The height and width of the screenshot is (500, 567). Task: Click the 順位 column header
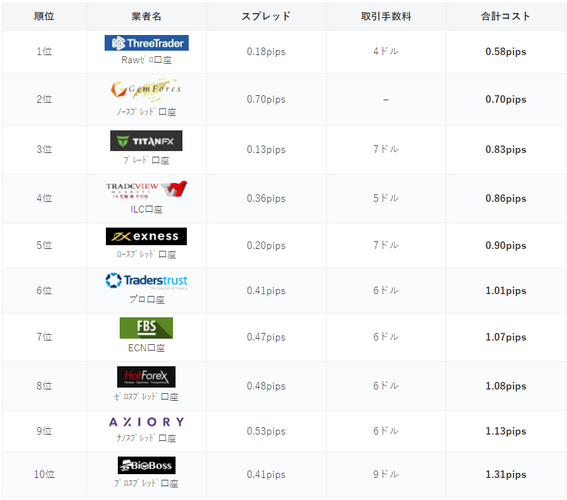[x=44, y=16]
